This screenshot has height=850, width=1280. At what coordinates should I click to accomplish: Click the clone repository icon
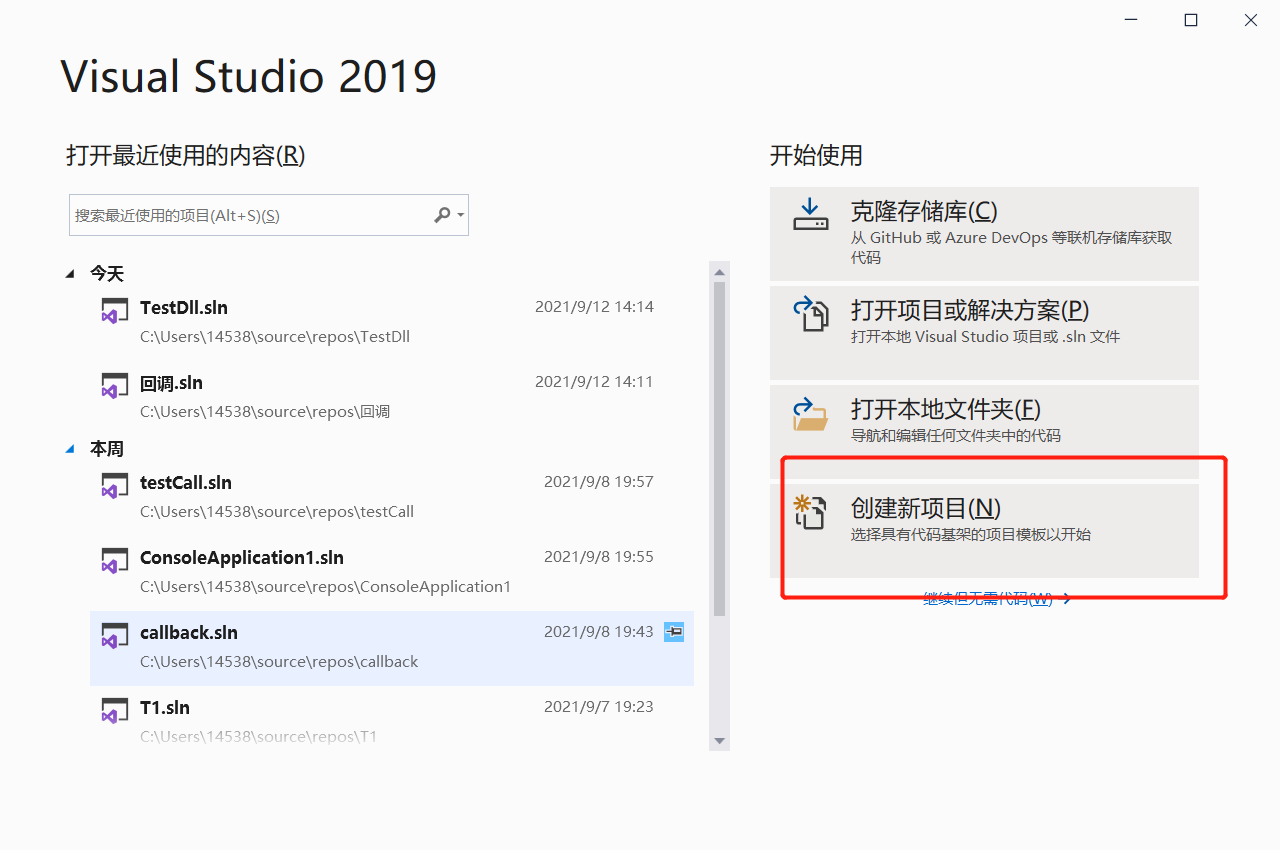811,215
